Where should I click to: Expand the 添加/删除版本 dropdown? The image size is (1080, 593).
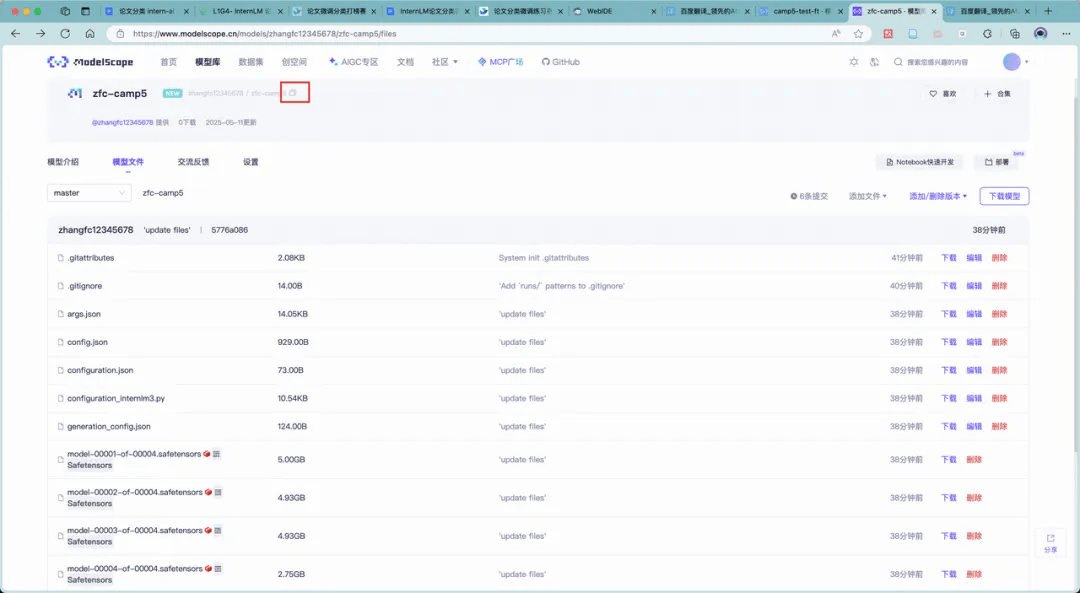pos(938,196)
